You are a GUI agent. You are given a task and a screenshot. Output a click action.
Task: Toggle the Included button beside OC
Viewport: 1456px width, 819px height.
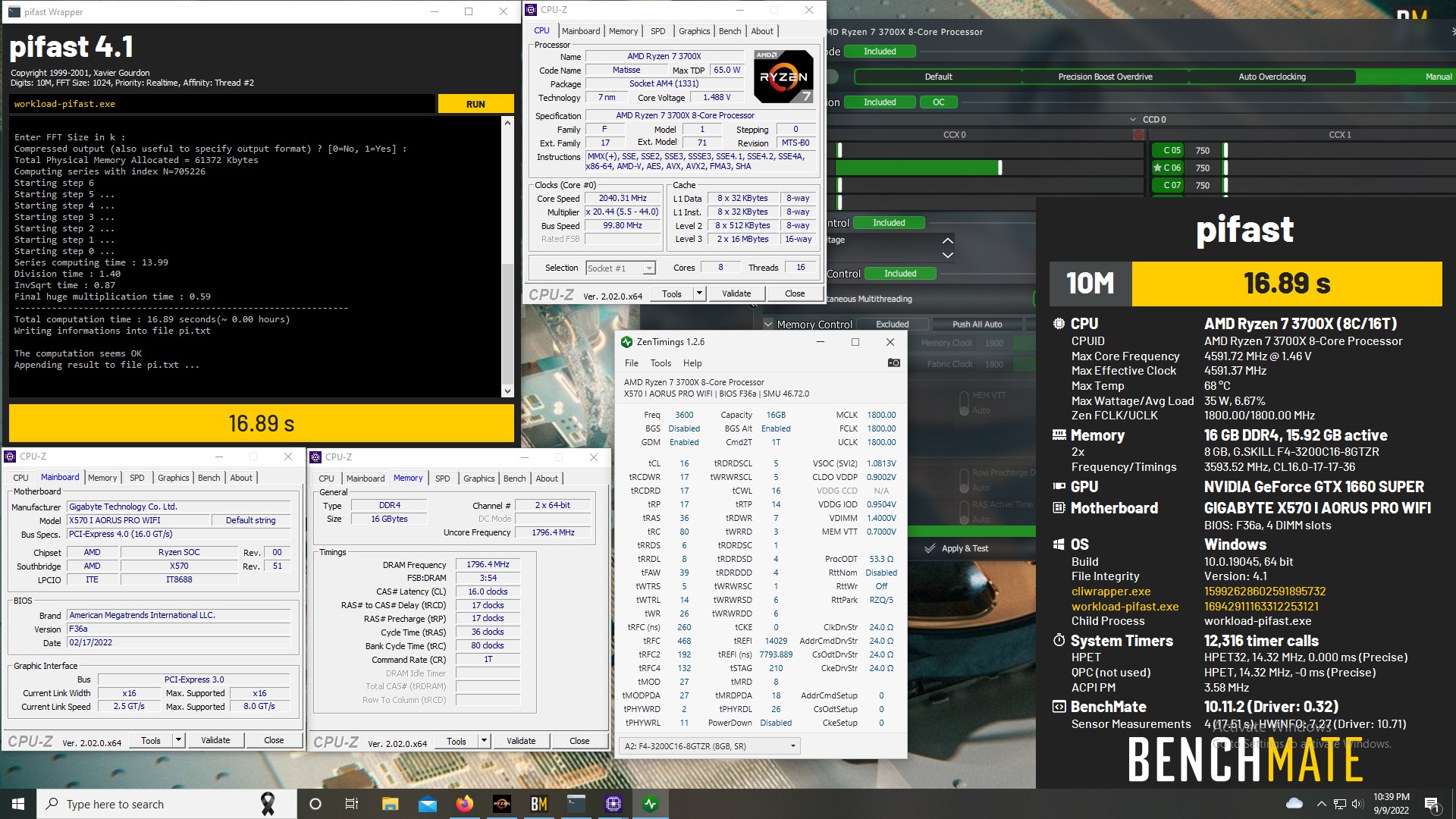pos(880,102)
